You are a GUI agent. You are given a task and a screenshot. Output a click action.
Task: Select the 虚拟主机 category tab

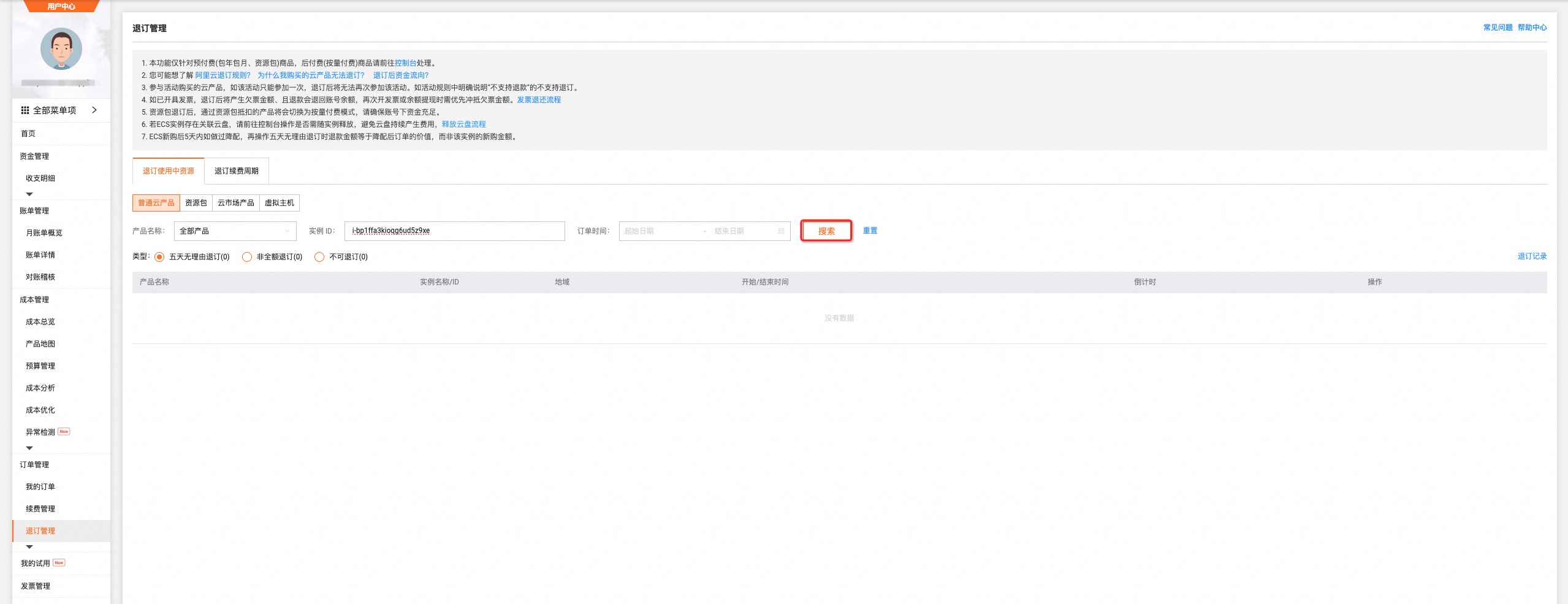click(x=280, y=203)
